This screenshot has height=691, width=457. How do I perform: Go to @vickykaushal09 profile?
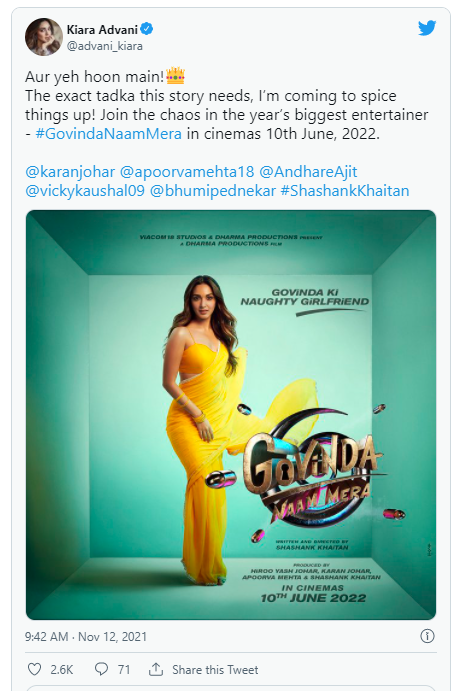[85, 190]
